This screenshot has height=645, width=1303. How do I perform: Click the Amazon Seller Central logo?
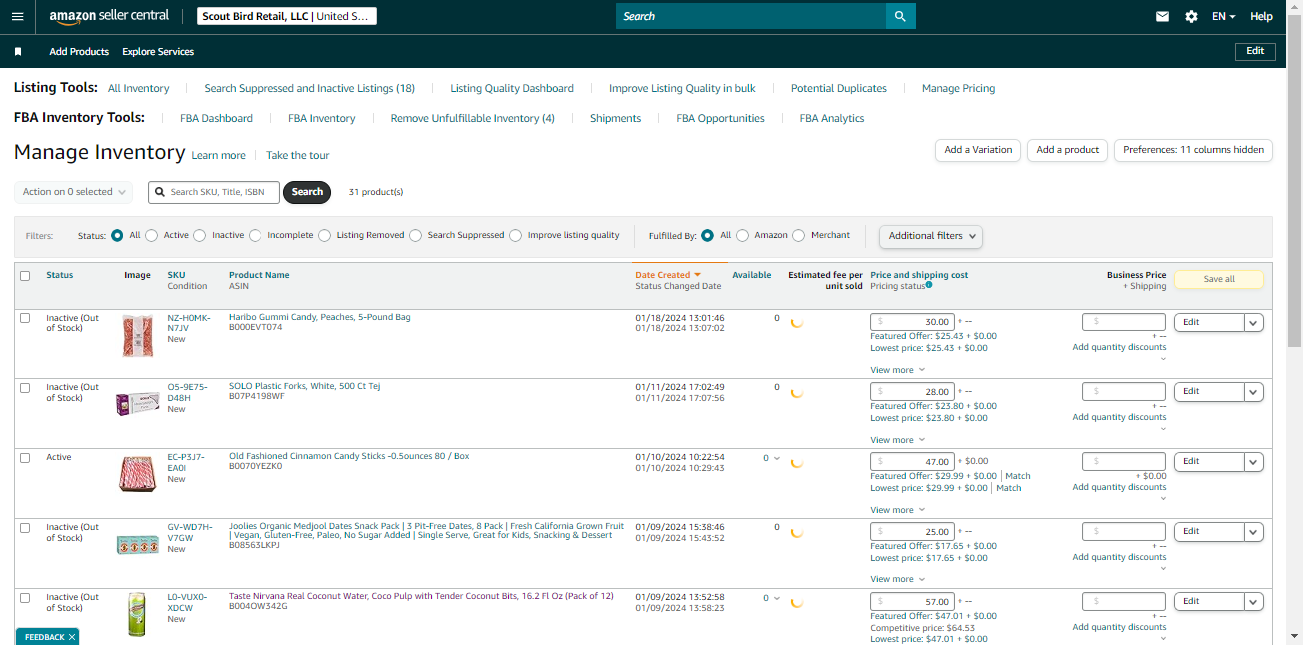click(x=109, y=16)
